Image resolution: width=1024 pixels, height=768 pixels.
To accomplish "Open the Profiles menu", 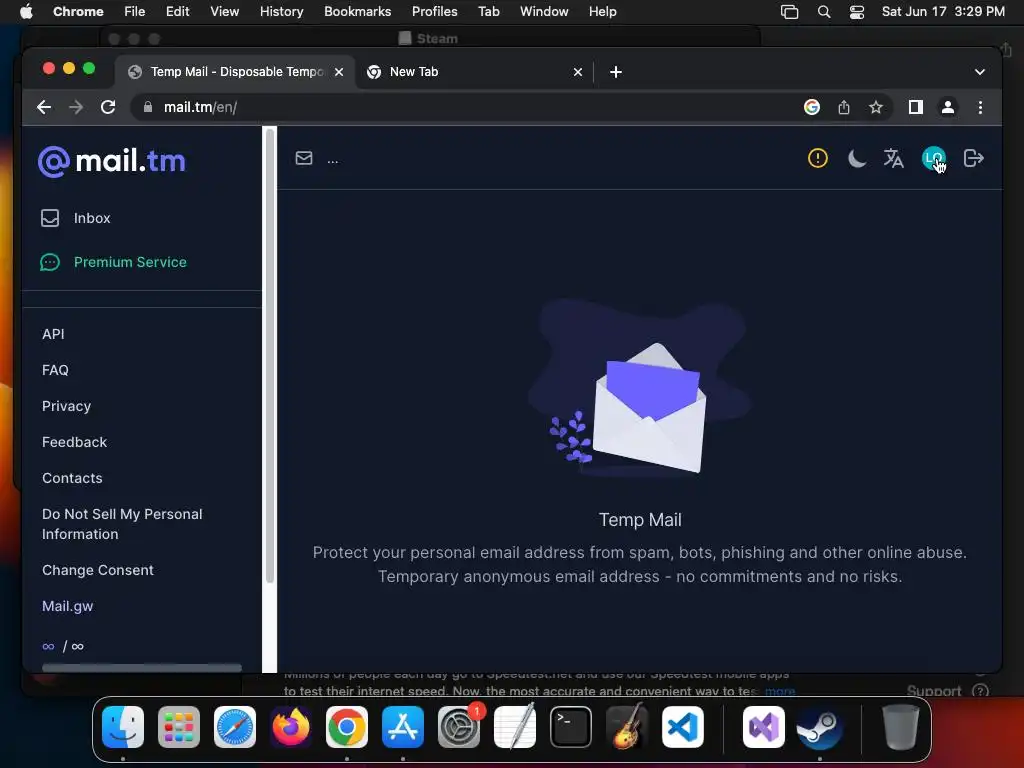I will click(434, 12).
